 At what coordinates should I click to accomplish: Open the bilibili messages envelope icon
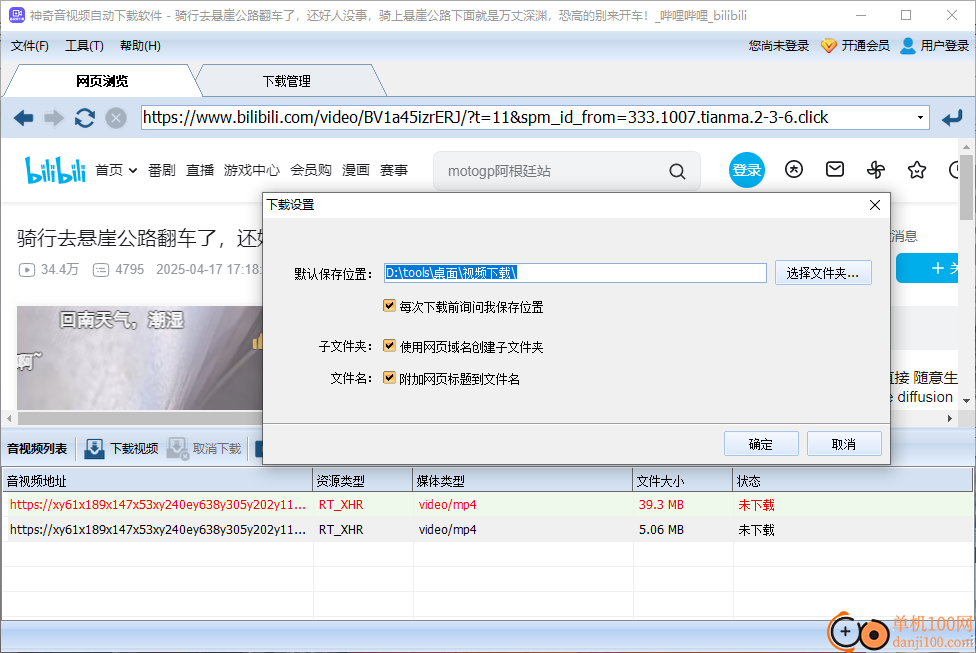point(835,169)
